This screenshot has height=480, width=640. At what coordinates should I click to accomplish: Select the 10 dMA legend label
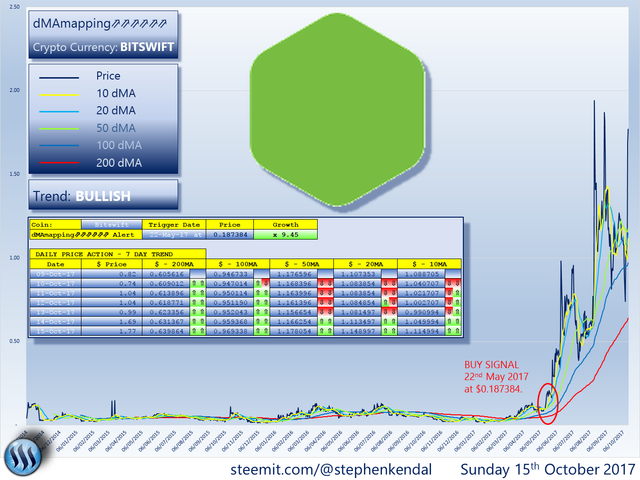[x=116, y=93]
